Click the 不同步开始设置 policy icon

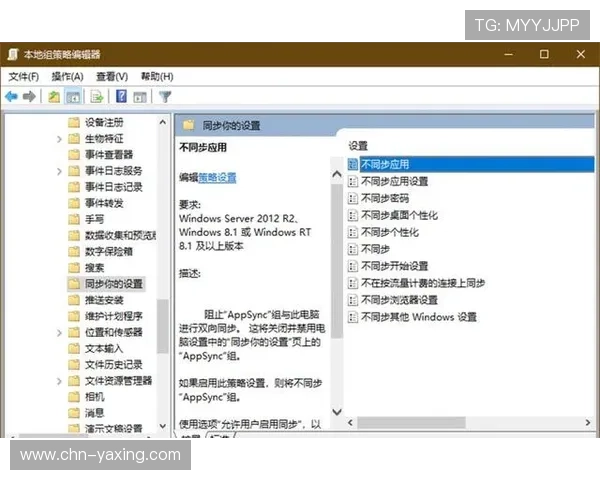pos(352,266)
